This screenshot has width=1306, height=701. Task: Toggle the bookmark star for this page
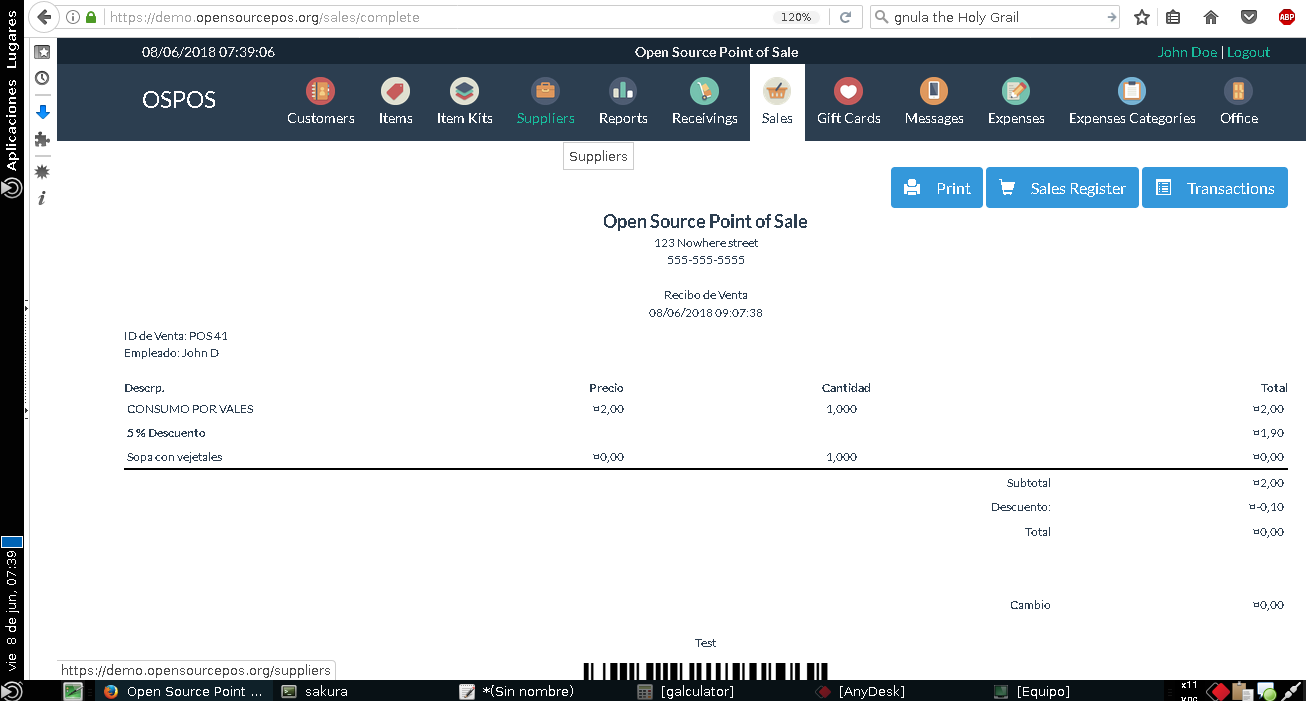tap(1141, 17)
